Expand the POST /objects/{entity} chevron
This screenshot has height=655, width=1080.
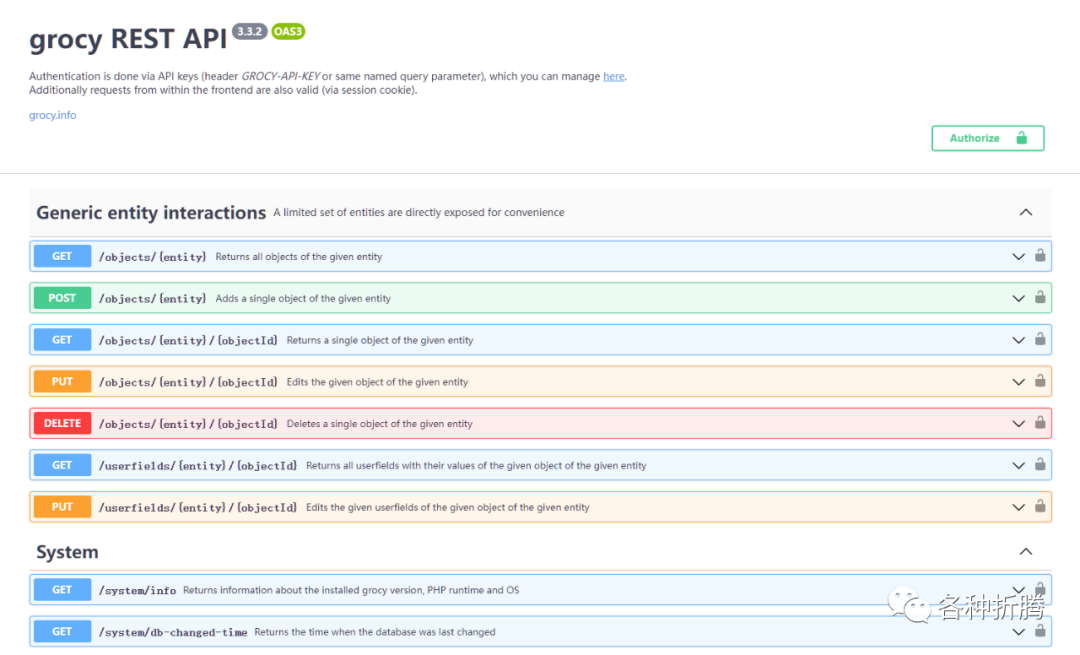tap(1018, 298)
